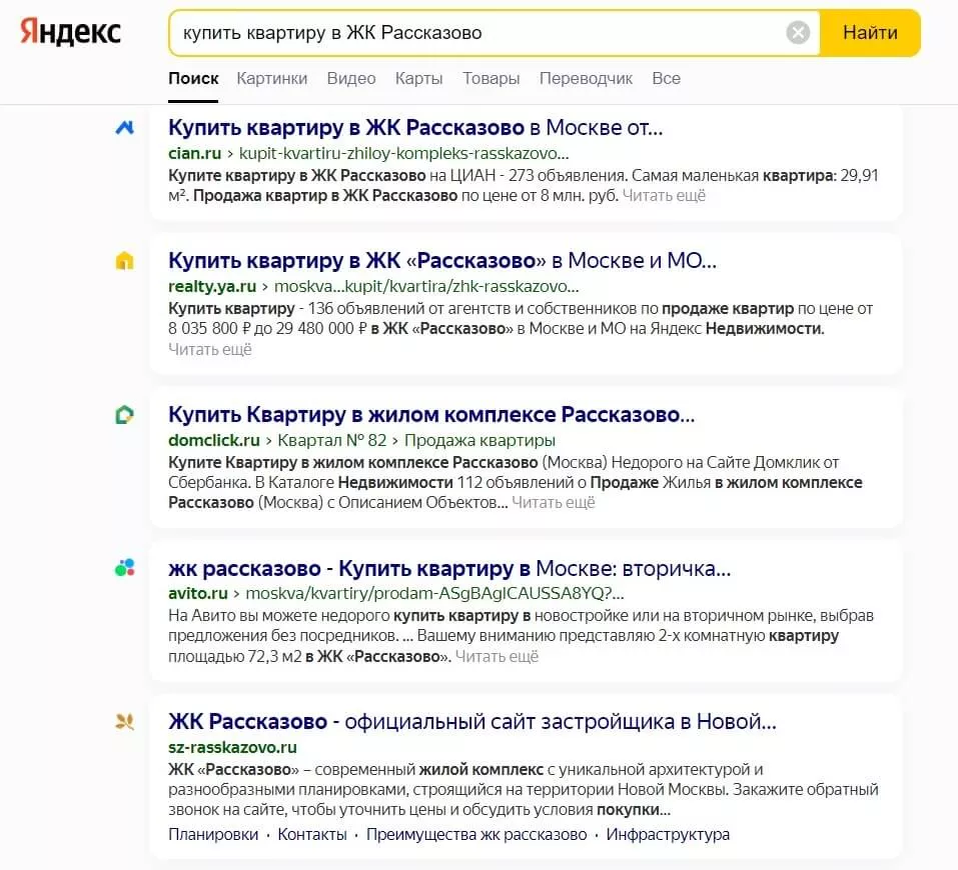Click the text '273 объявления' in the cian.ru snippet
This screenshot has width=958, height=870.
point(568,175)
